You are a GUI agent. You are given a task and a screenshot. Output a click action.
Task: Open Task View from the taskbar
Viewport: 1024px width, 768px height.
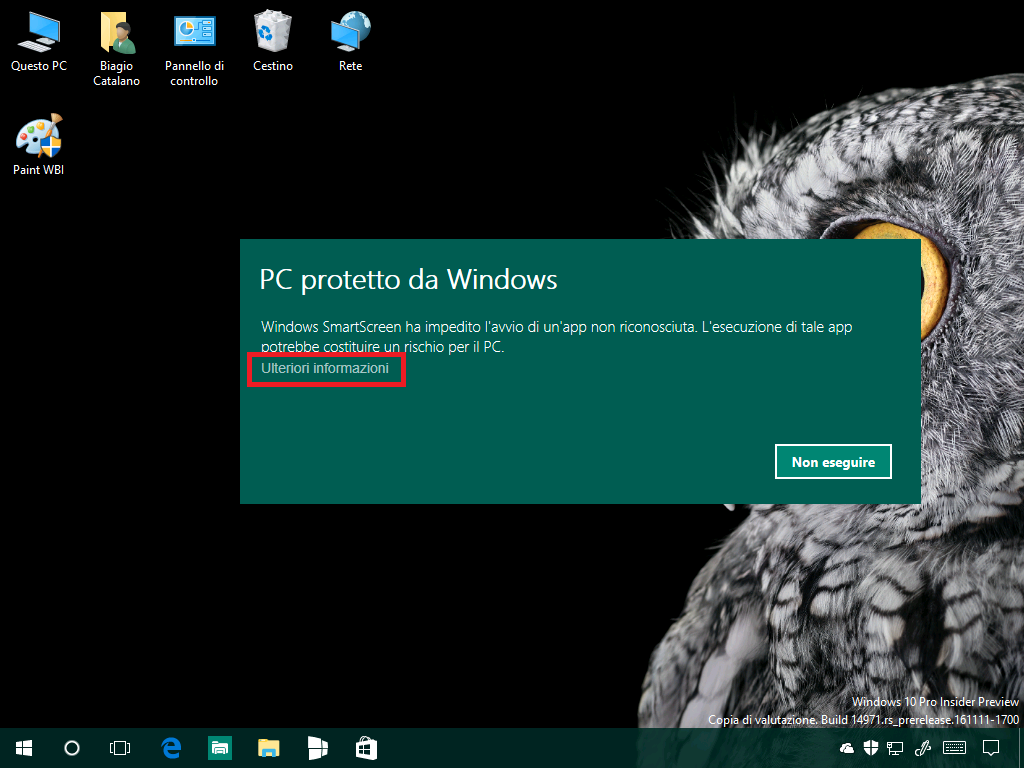coord(120,748)
